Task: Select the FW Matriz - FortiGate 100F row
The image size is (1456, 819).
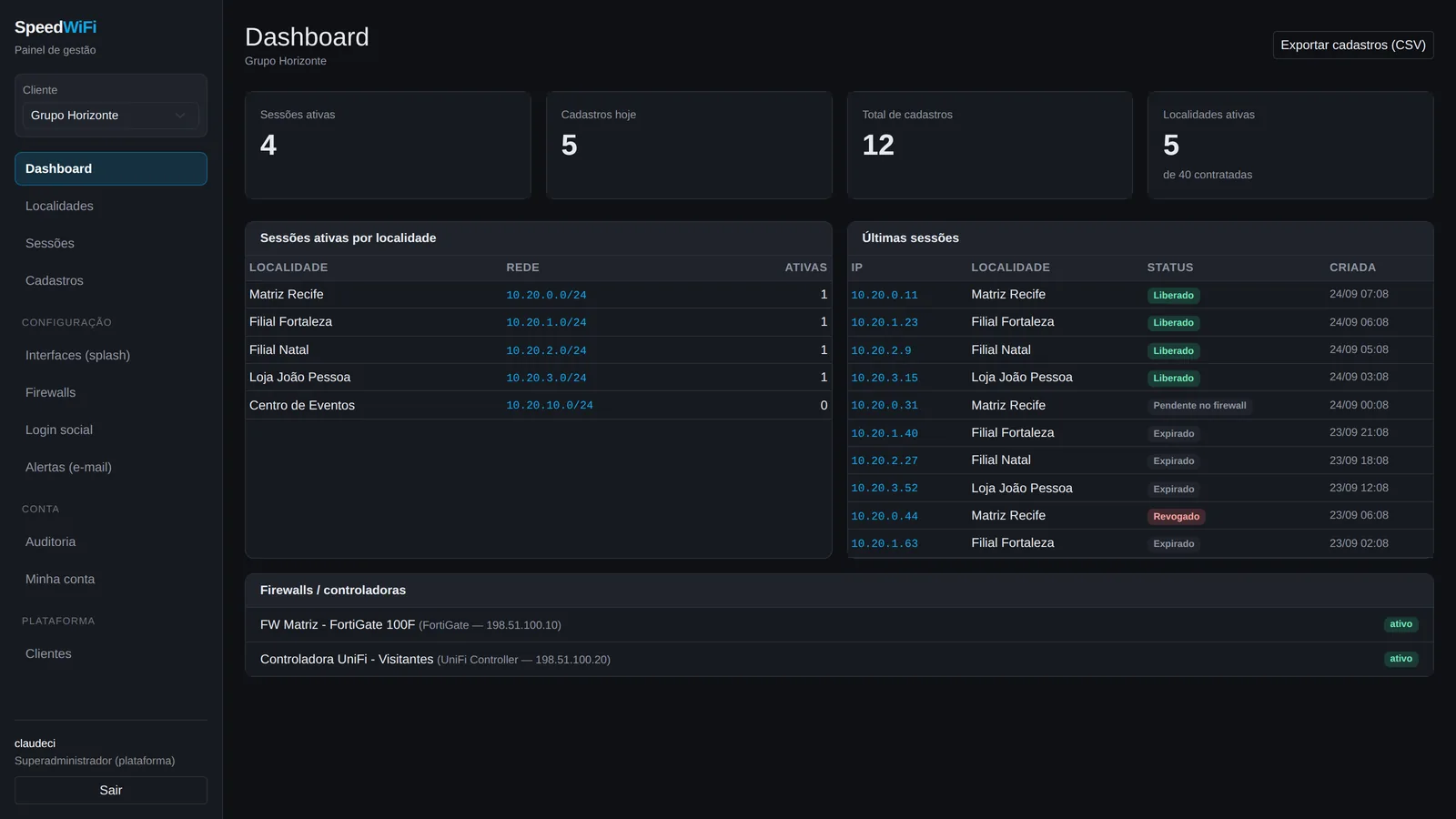Action: click(839, 624)
